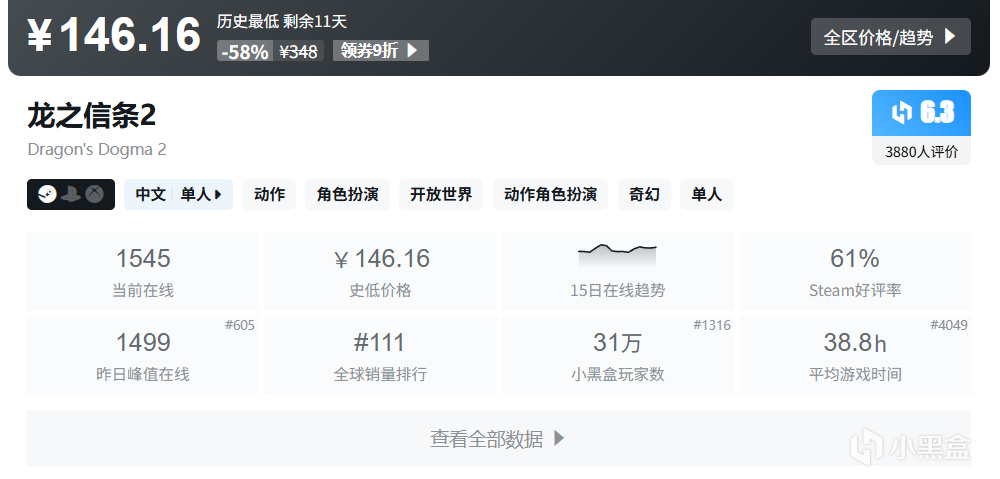Click the Xbox platform icon
The height and width of the screenshot is (479, 1000).
click(94, 195)
